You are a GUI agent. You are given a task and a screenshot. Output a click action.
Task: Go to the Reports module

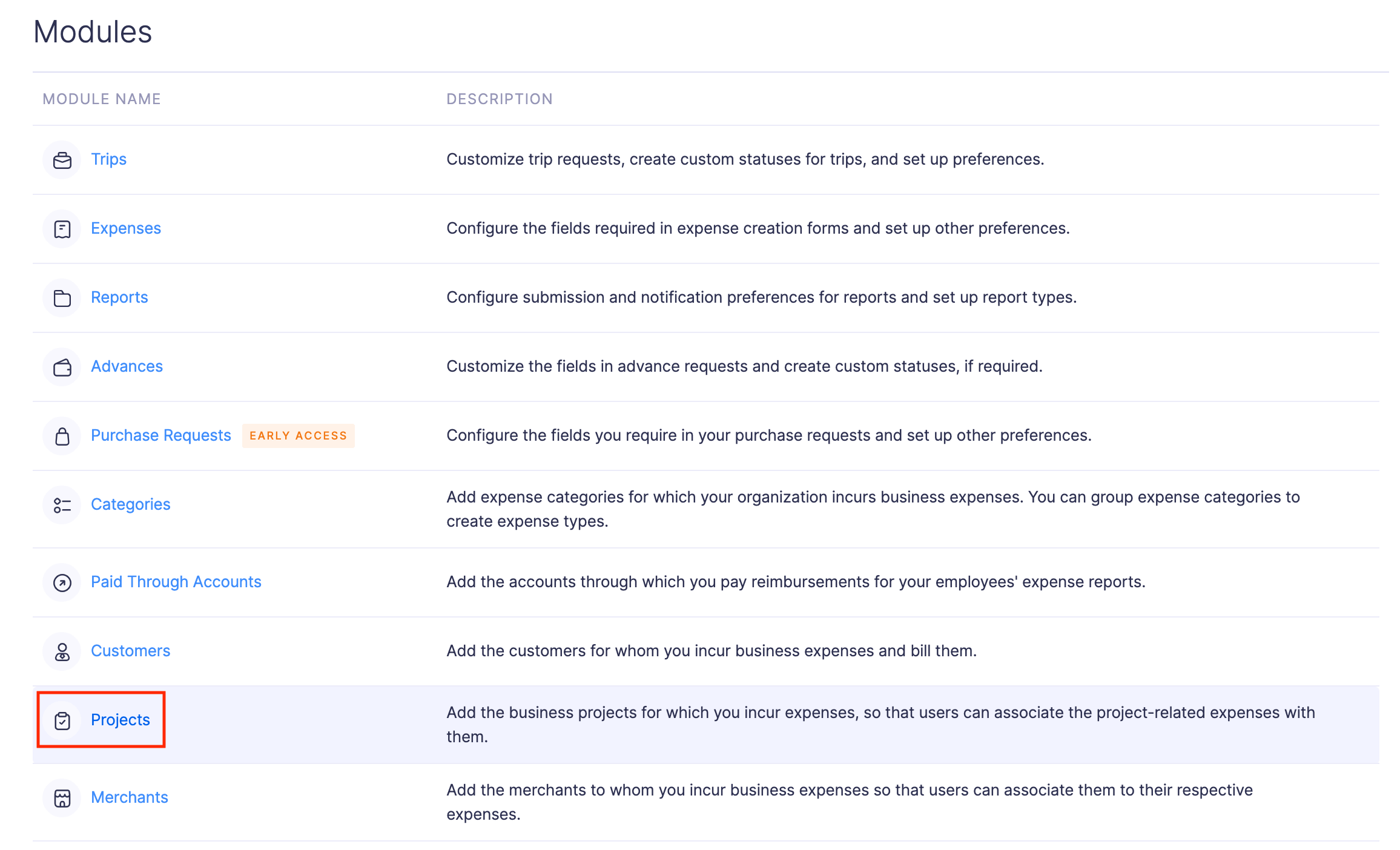(119, 297)
